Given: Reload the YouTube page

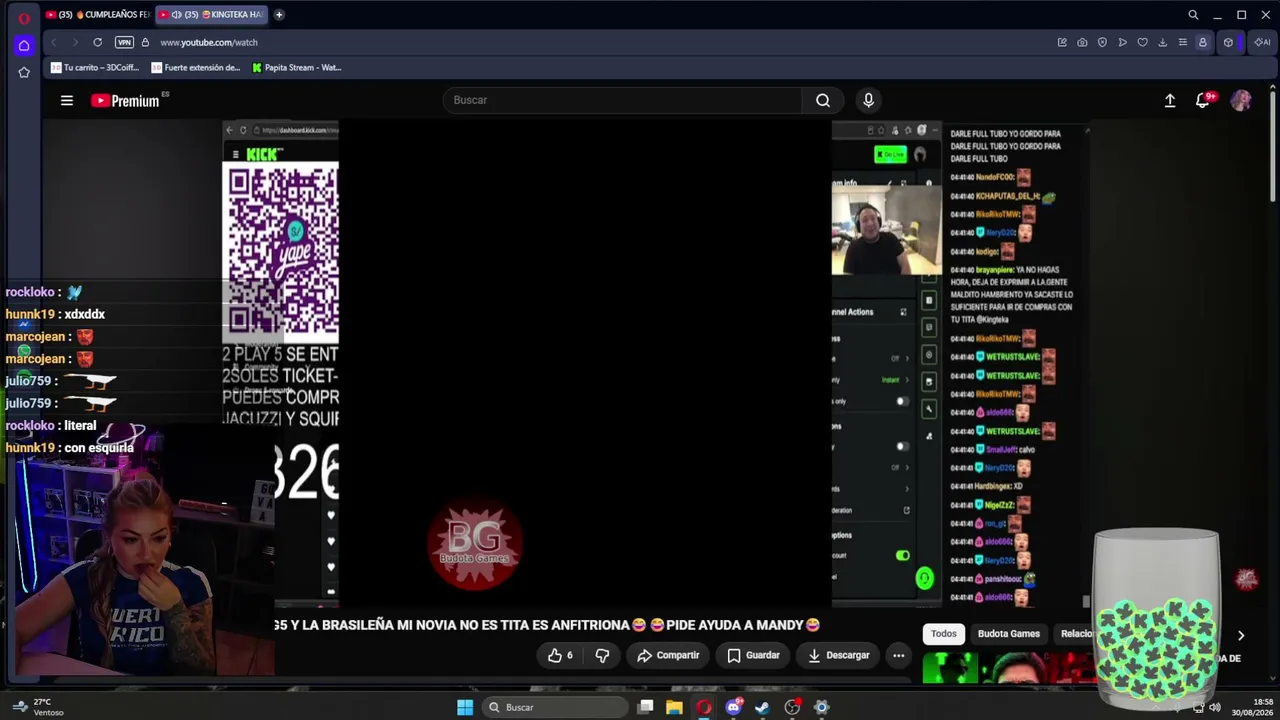Looking at the screenshot, I should (97, 42).
